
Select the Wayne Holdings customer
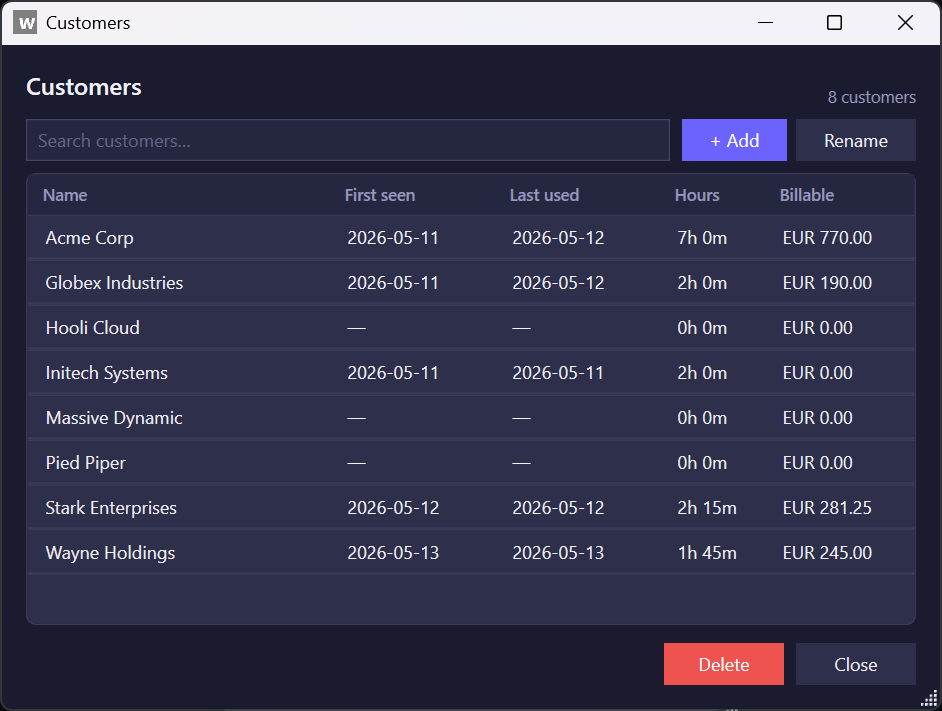(x=471, y=553)
